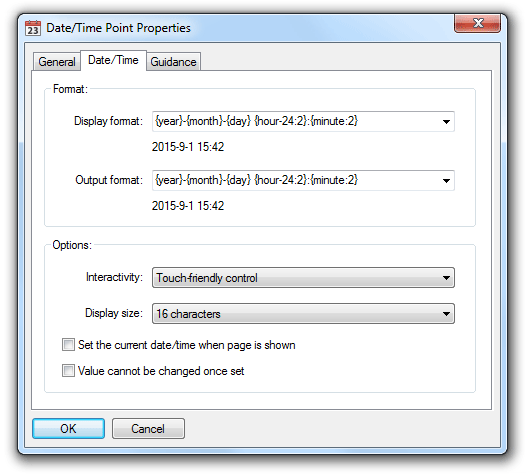Click inside the Output format text field
This screenshot has width=528, height=475.
pos(296,181)
